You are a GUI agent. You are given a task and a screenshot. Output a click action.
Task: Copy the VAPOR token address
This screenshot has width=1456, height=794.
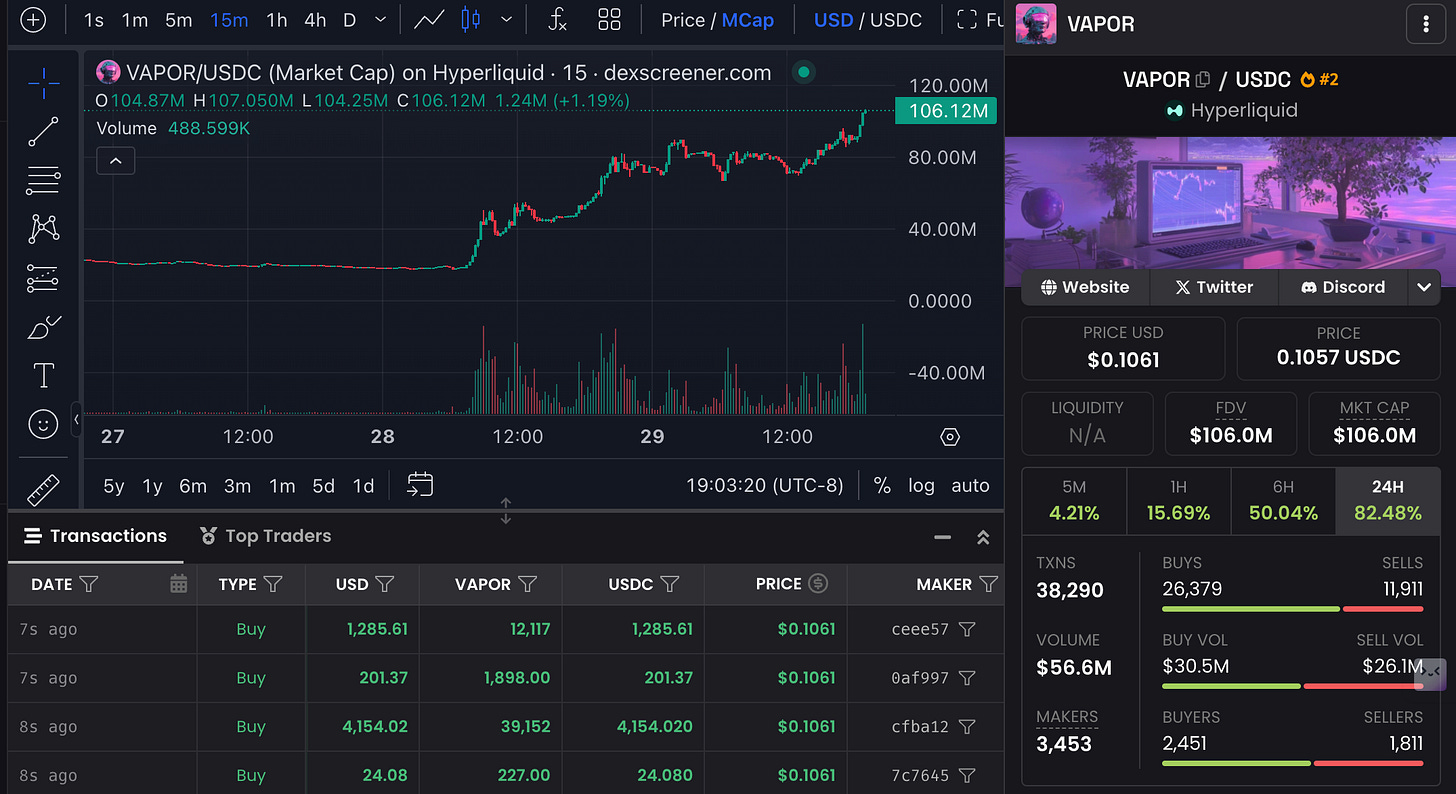tap(1203, 79)
